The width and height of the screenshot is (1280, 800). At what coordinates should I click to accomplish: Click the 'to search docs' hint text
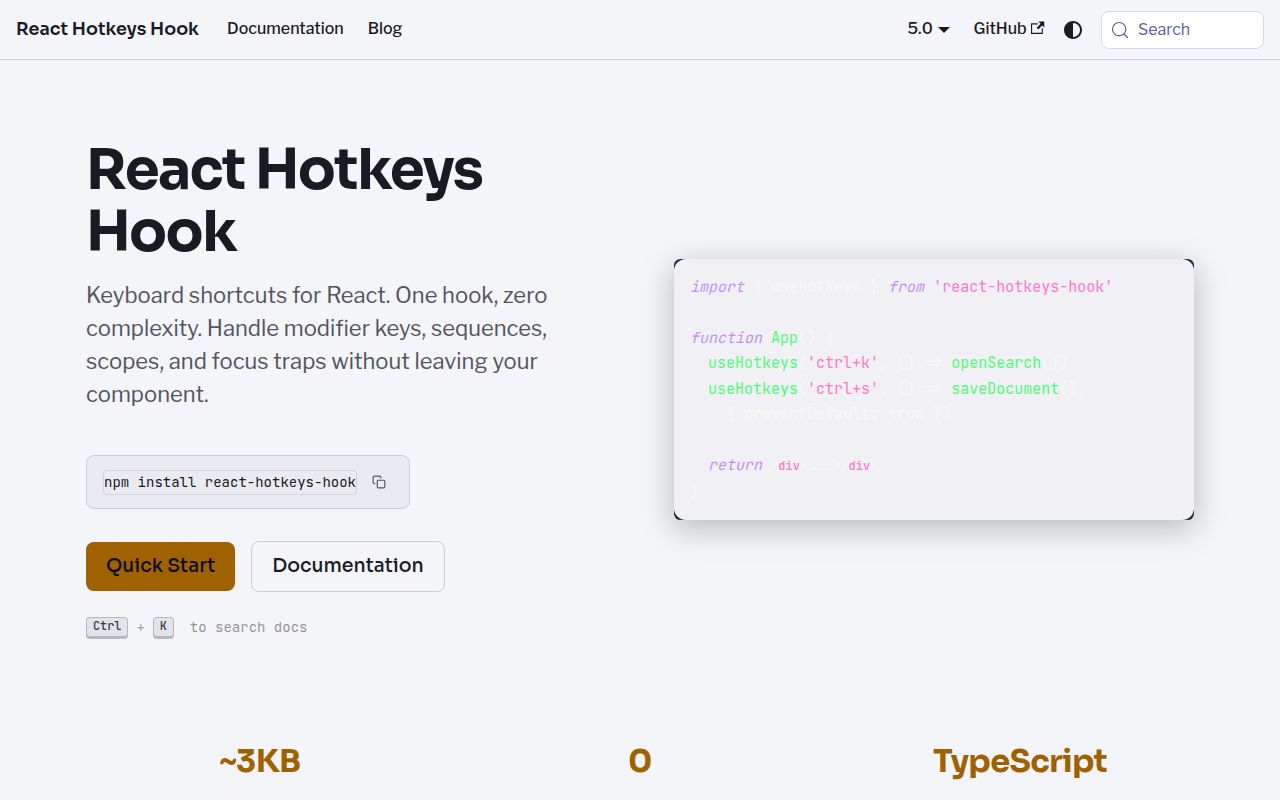tap(248, 628)
